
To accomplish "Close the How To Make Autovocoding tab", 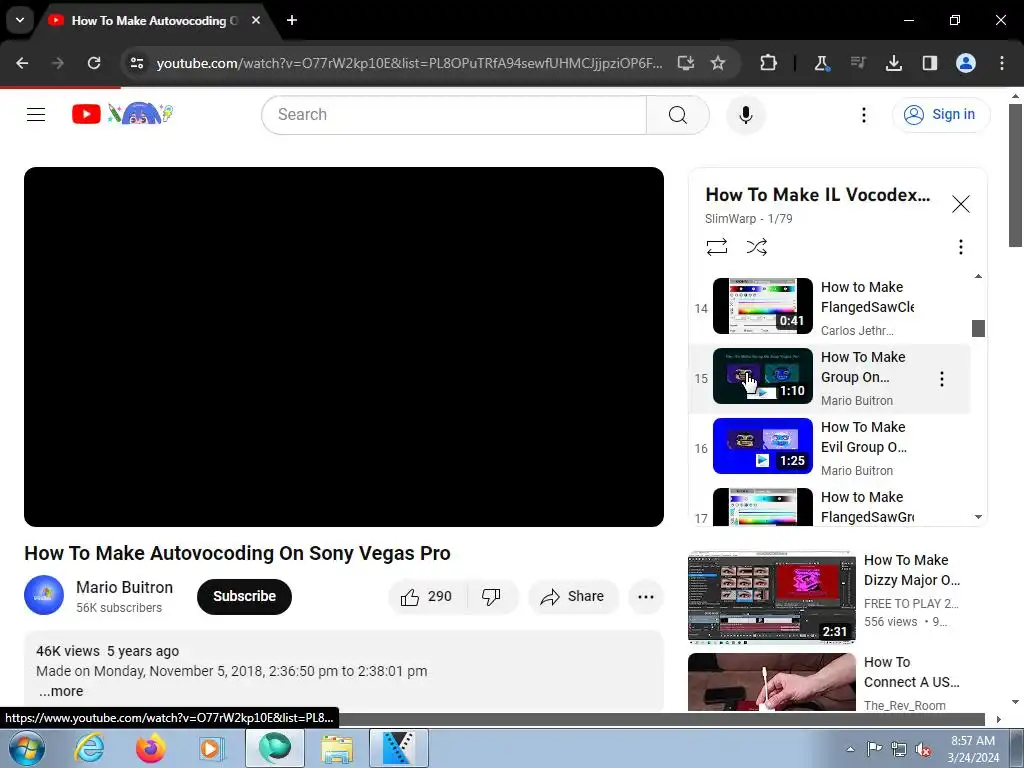I will click(256, 20).
